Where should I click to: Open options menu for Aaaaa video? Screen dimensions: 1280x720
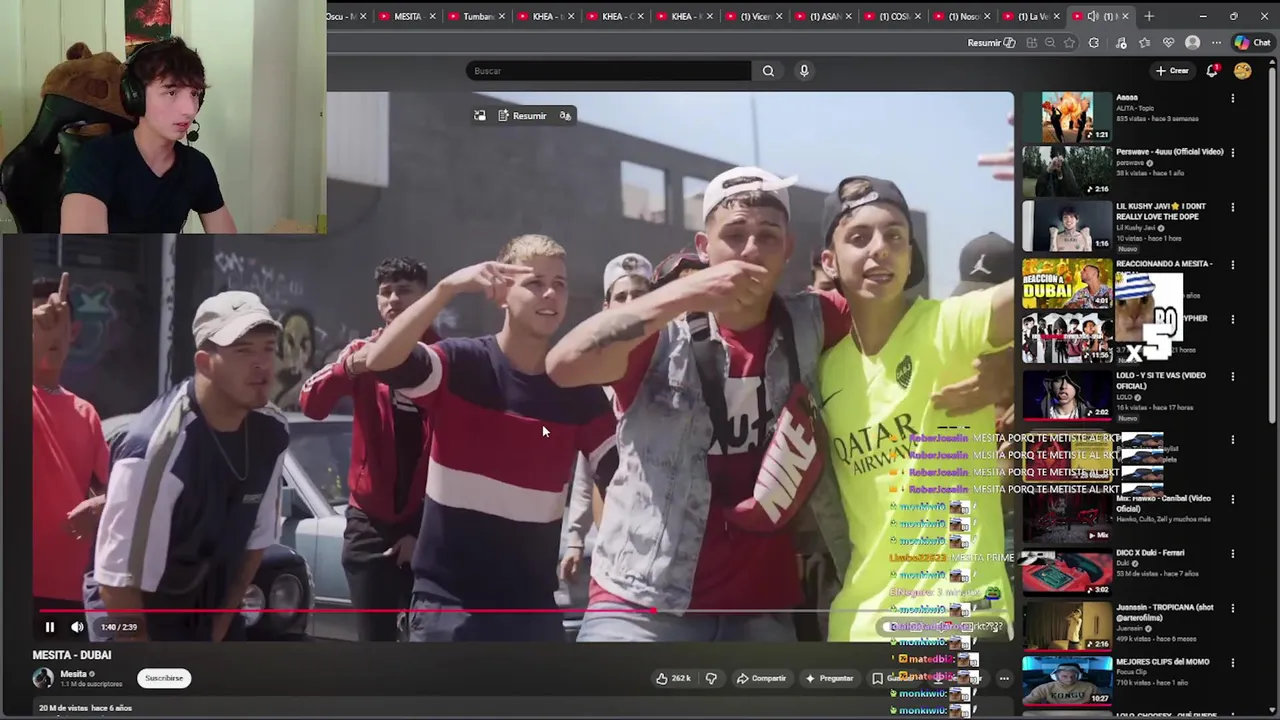click(x=1232, y=99)
